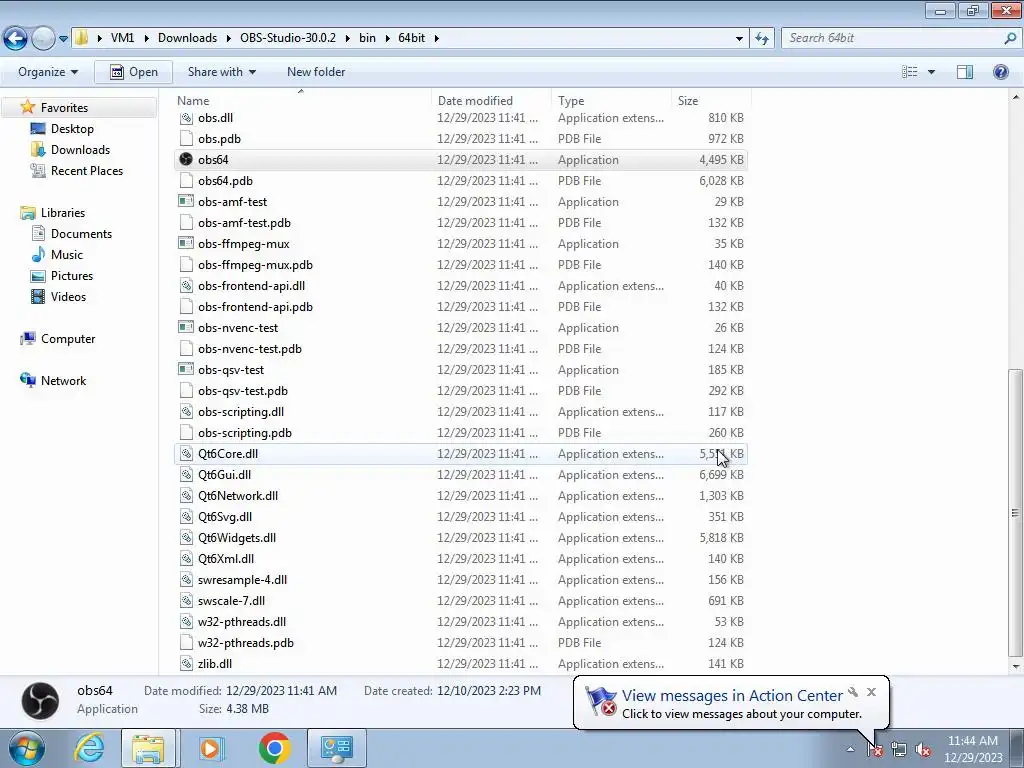Select Qt6Gui.dll file name

pos(225,475)
